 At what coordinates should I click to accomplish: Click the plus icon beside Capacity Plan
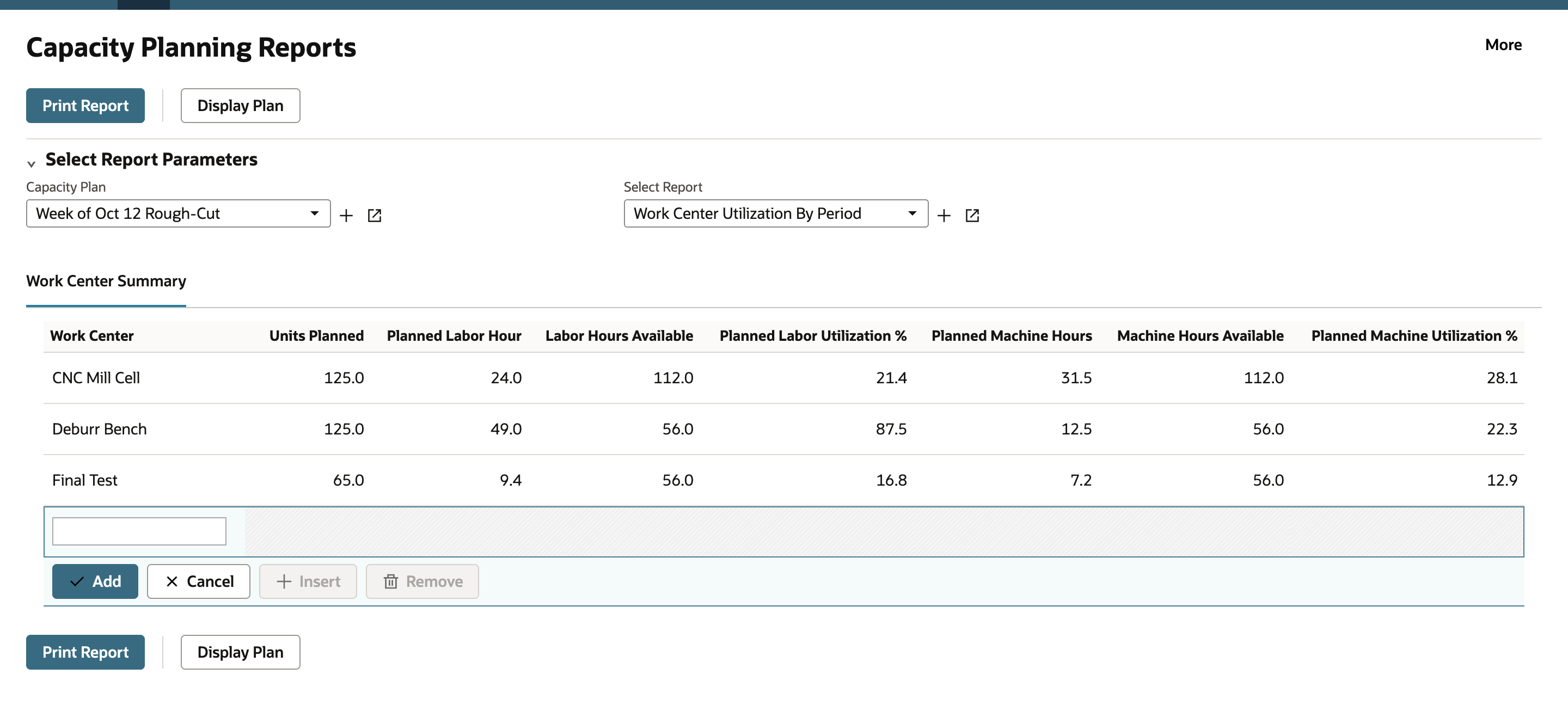(x=346, y=216)
